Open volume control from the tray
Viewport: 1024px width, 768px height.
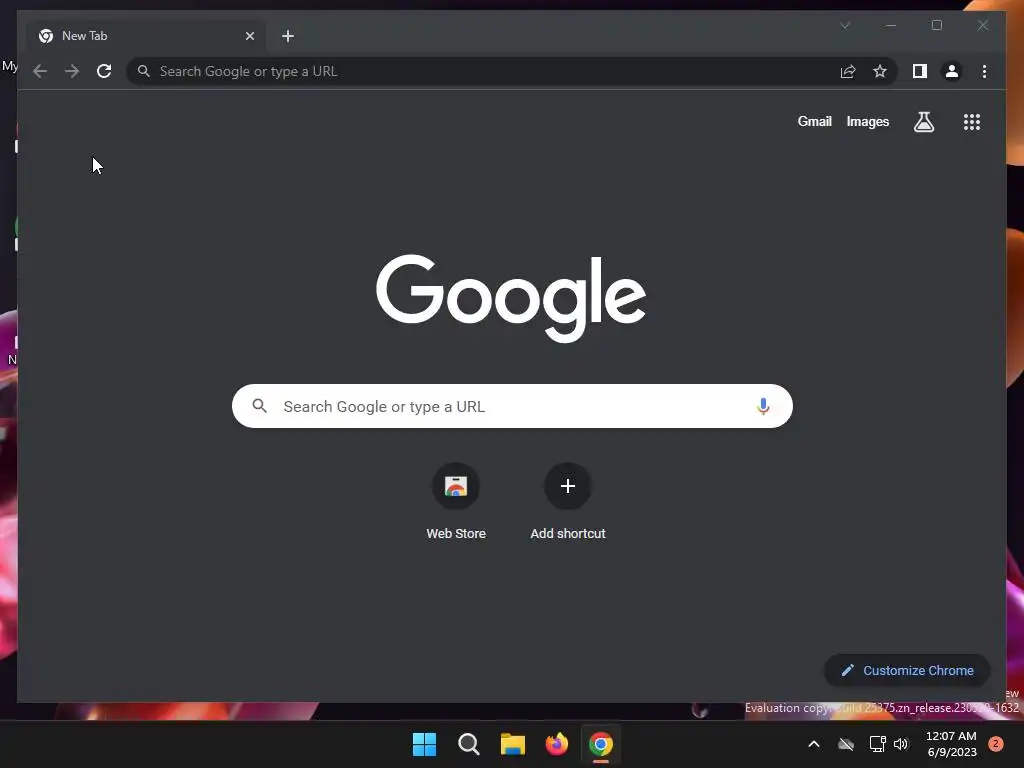pyautogui.click(x=902, y=744)
